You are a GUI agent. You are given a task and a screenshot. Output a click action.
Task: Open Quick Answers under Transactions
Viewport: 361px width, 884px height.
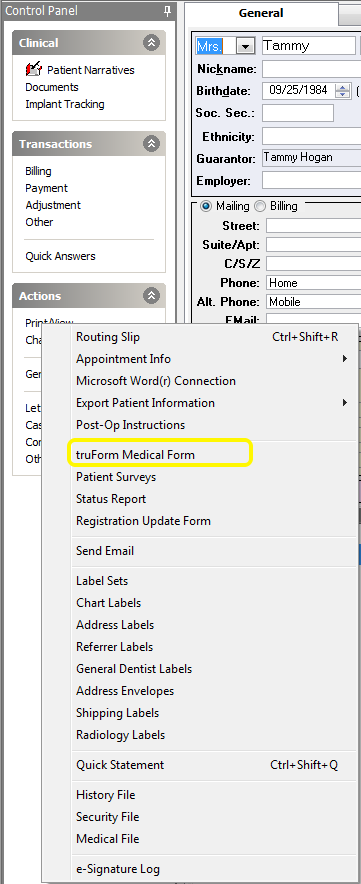pyautogui.click(x=60, y=256)
